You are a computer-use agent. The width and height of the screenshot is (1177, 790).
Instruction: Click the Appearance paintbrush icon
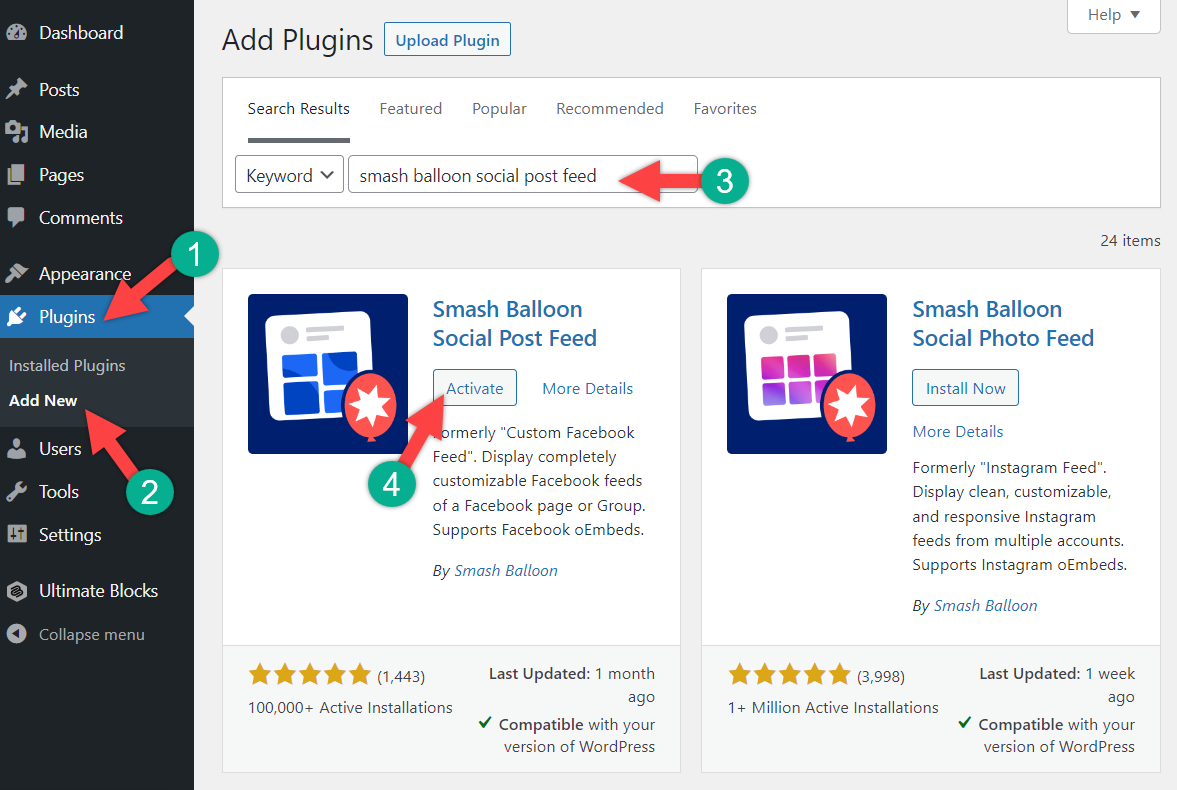pyautogui.click(x=17, y=274)
